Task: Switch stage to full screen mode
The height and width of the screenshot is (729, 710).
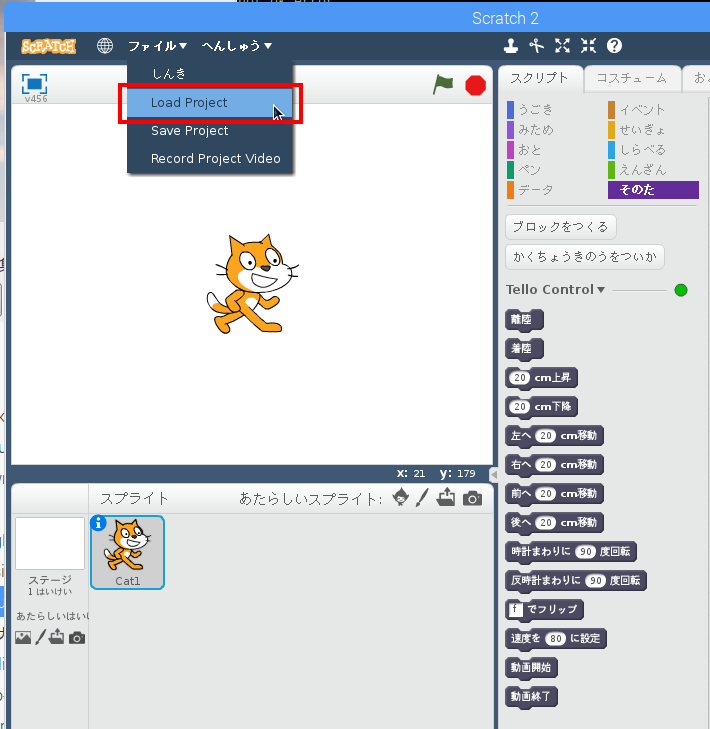Action: point(34,84)
